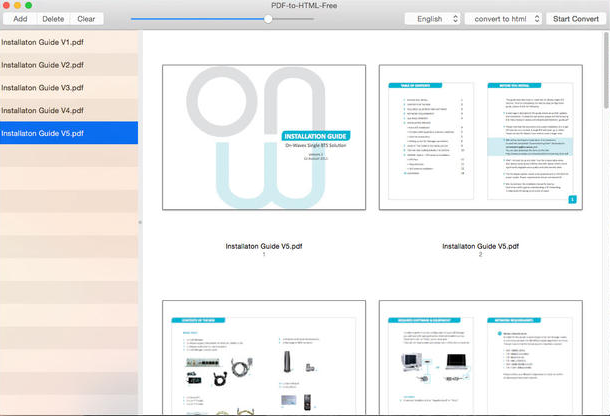Click the sidebar split divider handle
Viewport: 610px width, 416px height.
point(140,222)
